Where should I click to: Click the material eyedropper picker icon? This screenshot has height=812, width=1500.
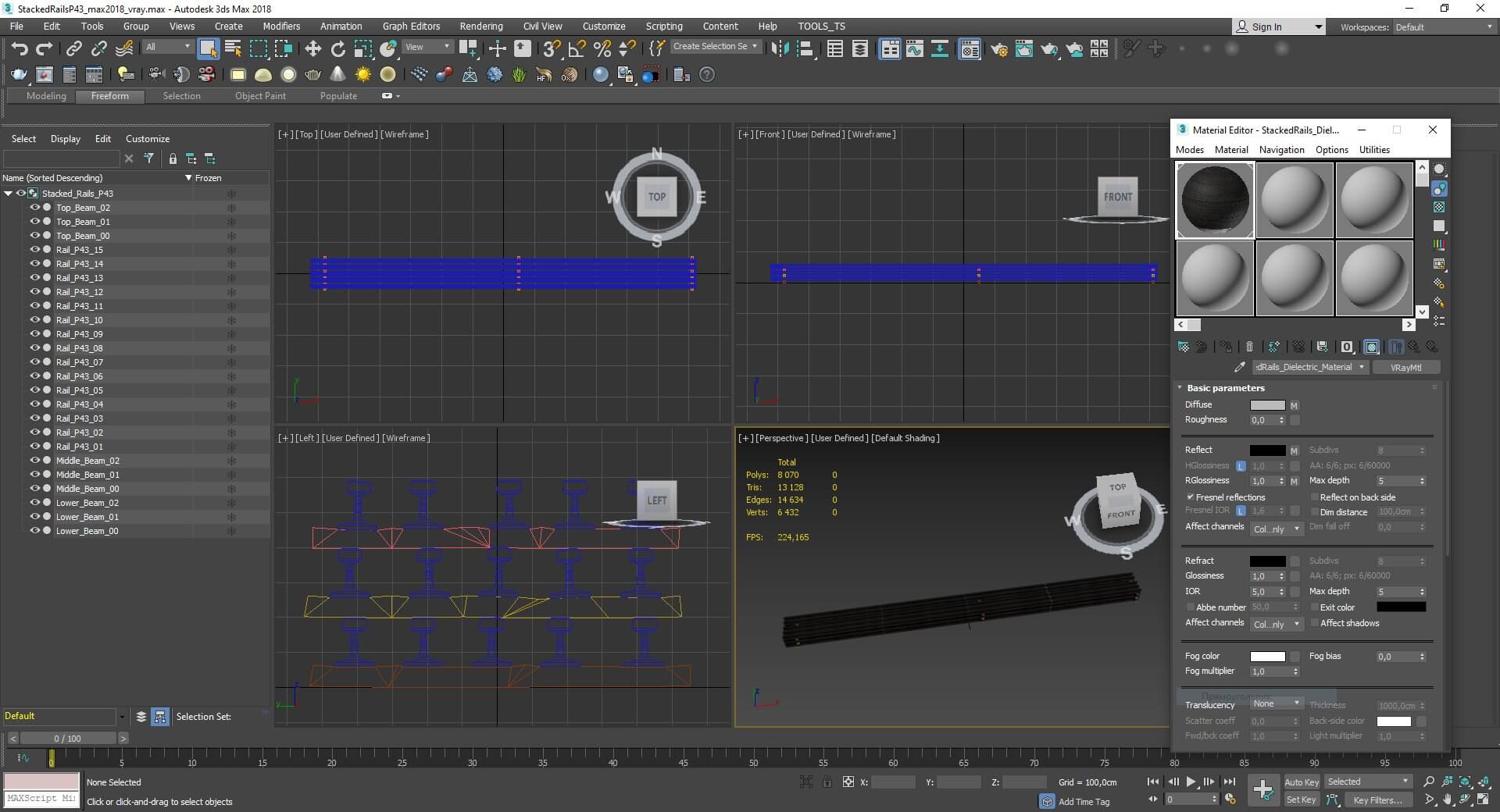pos(1239,367)
